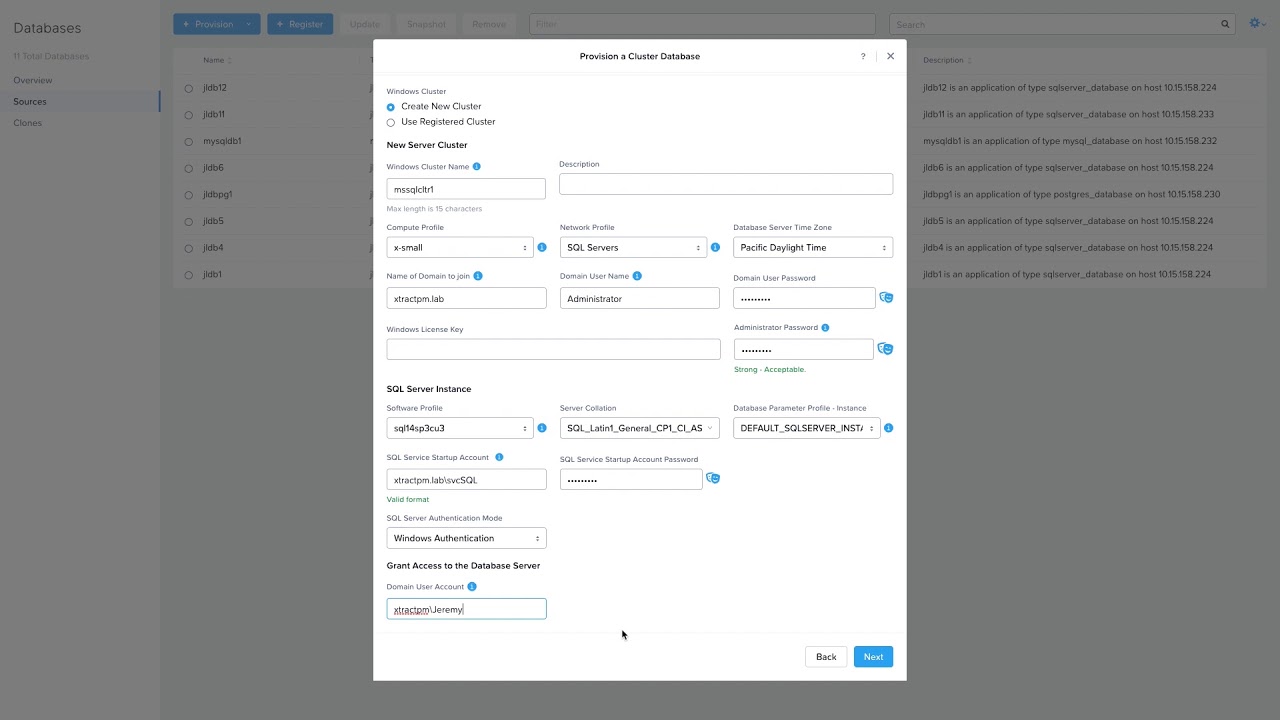Open the Server Collation dropdown

(640, 428)
